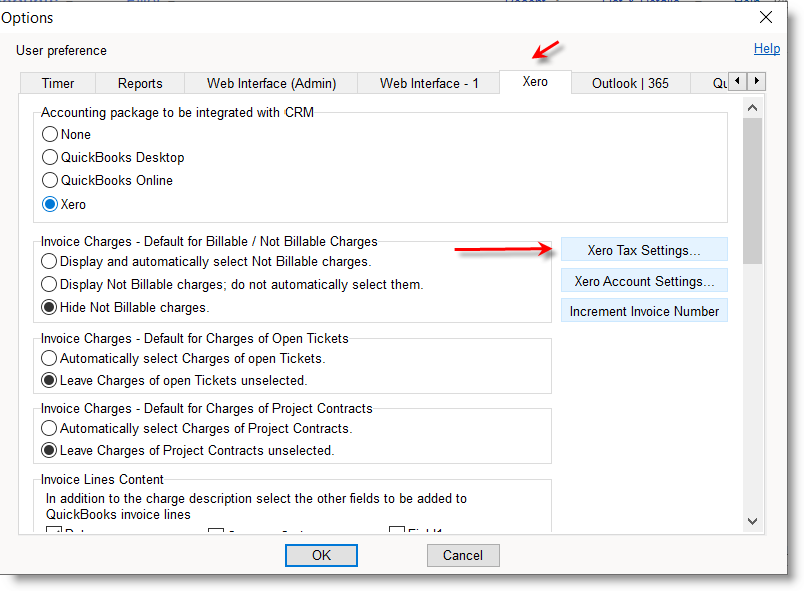804x591 pixels.
Task: Click the left tab scroll arrow
Action: (x=736, y=81)
